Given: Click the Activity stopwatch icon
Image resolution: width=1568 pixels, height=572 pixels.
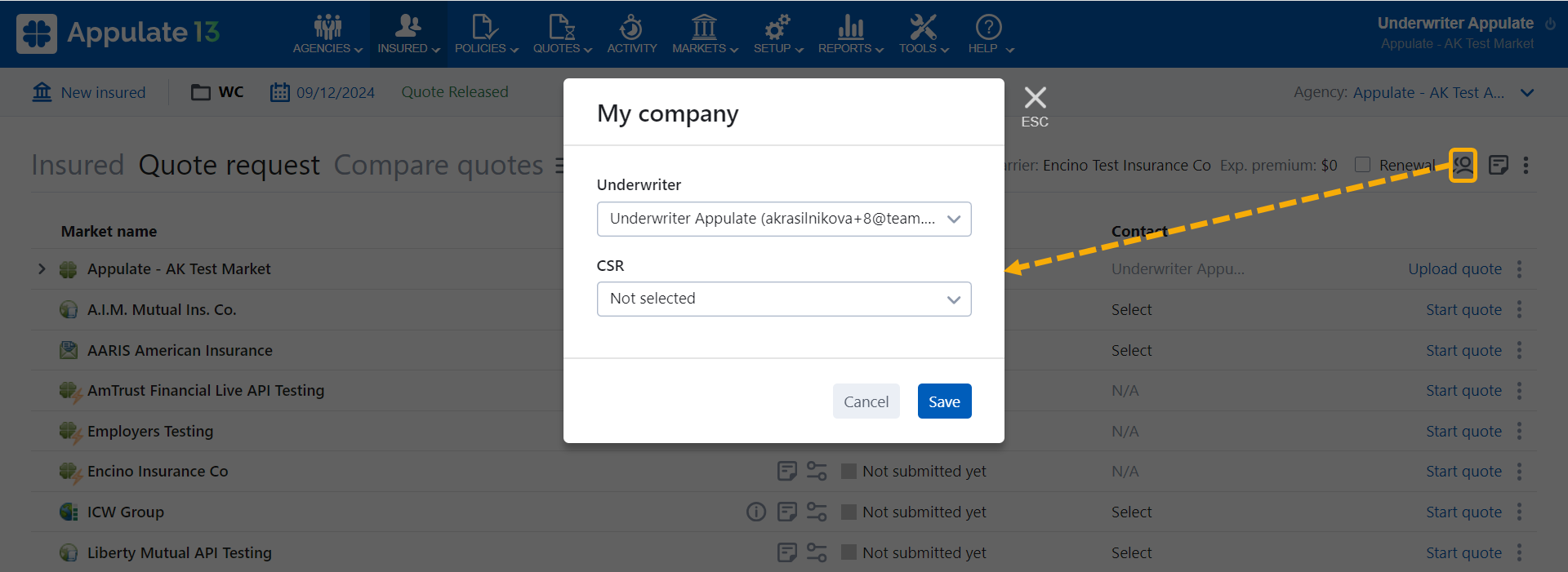Looking at the screenshot, I should click(x=631, y=28).
